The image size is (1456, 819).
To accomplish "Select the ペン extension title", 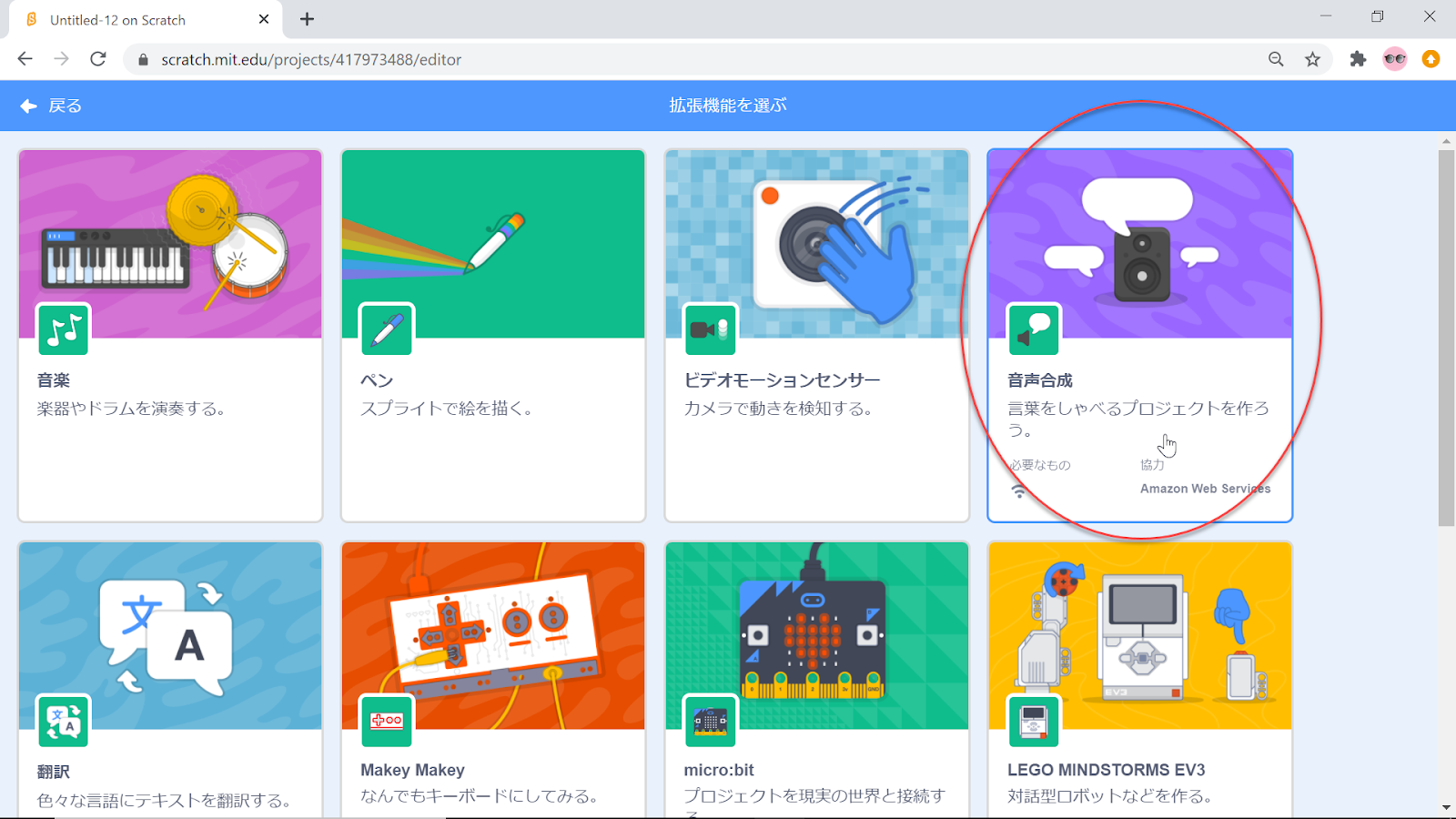I will point(377,380).
